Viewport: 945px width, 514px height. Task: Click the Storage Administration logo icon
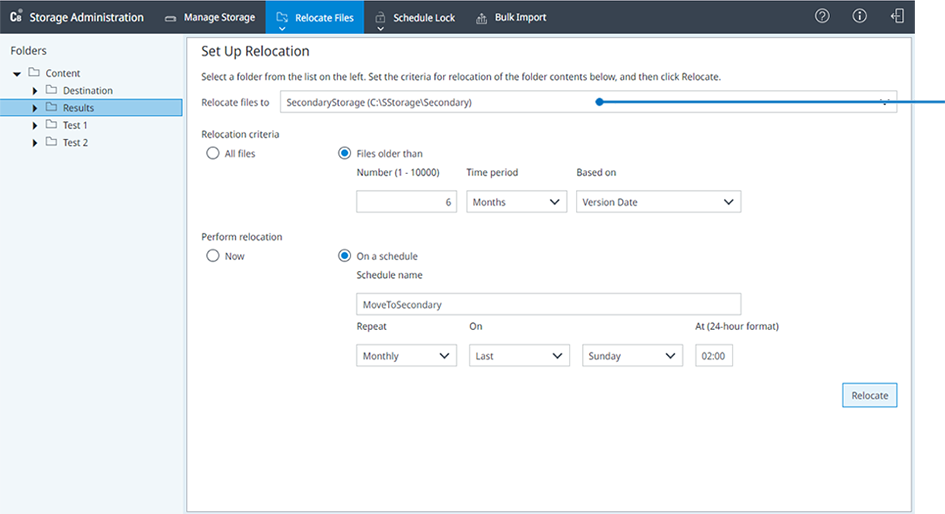coord(16,17)
